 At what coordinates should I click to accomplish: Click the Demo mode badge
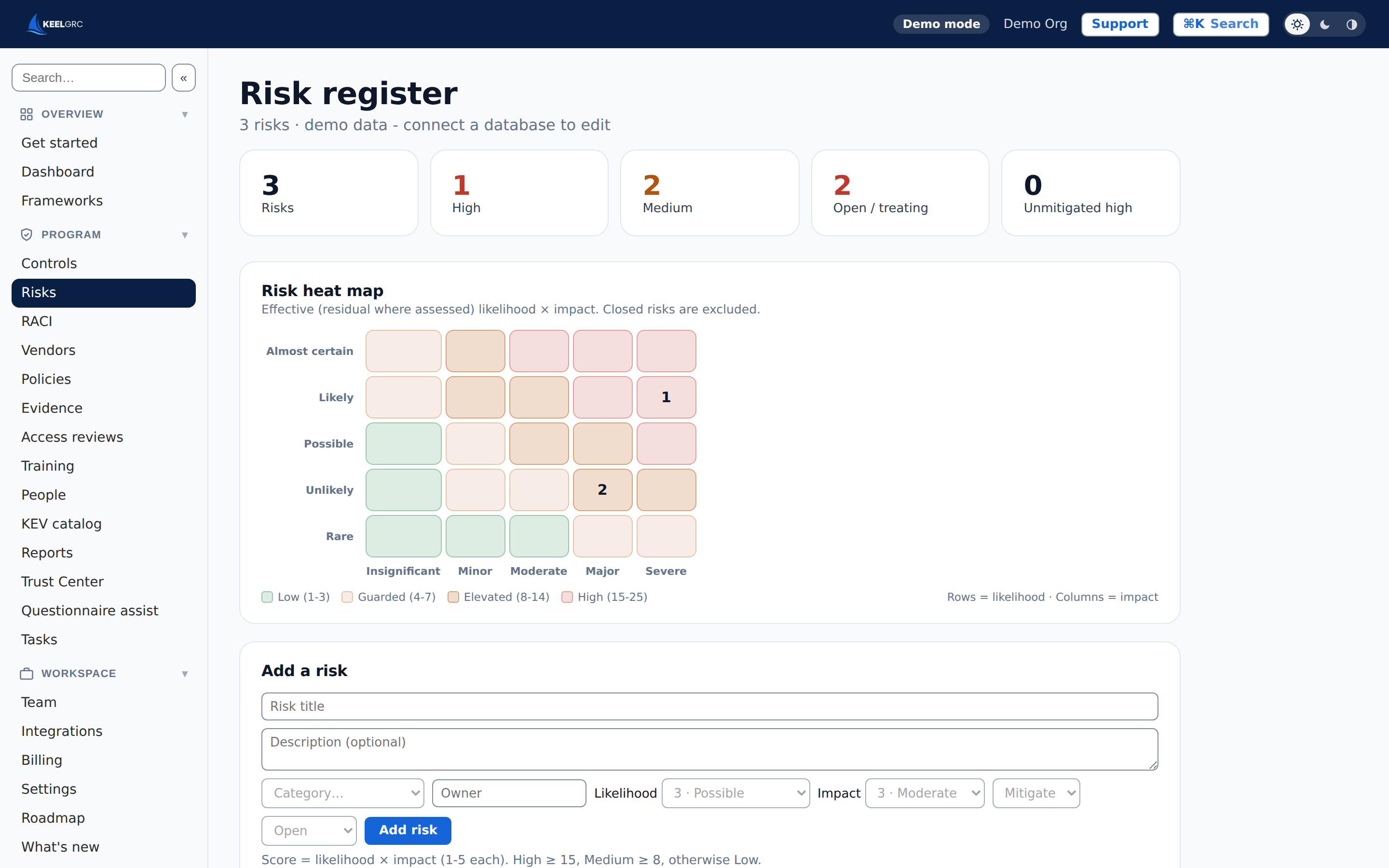tap(941, 24)
